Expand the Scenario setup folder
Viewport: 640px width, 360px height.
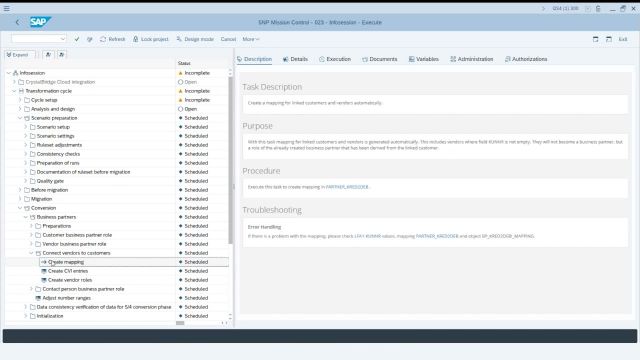(26, 127)
